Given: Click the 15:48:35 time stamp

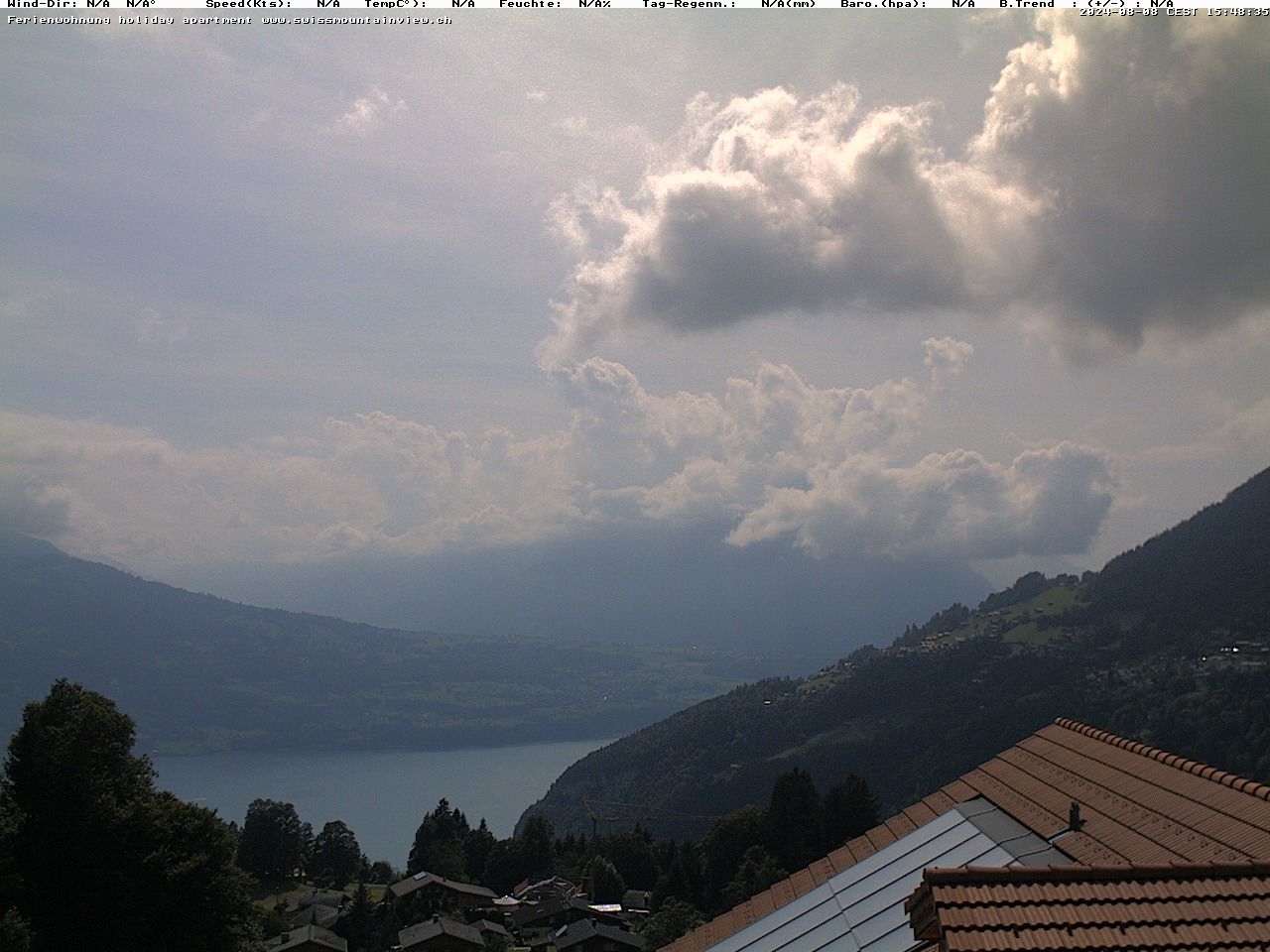Looking at the screenshot, I should click(1238, 11).
